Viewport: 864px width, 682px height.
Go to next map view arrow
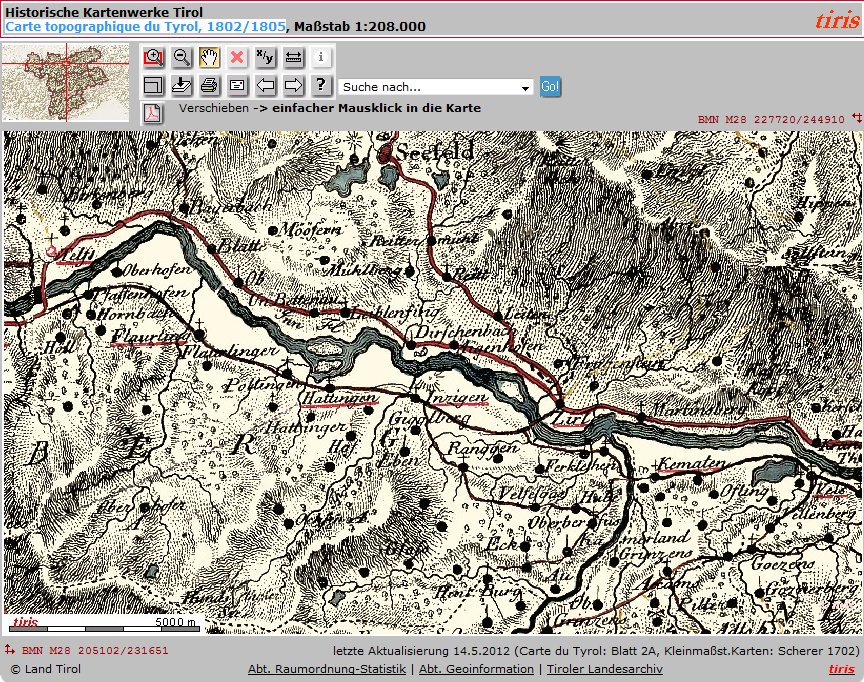click(x=293, y=86)
